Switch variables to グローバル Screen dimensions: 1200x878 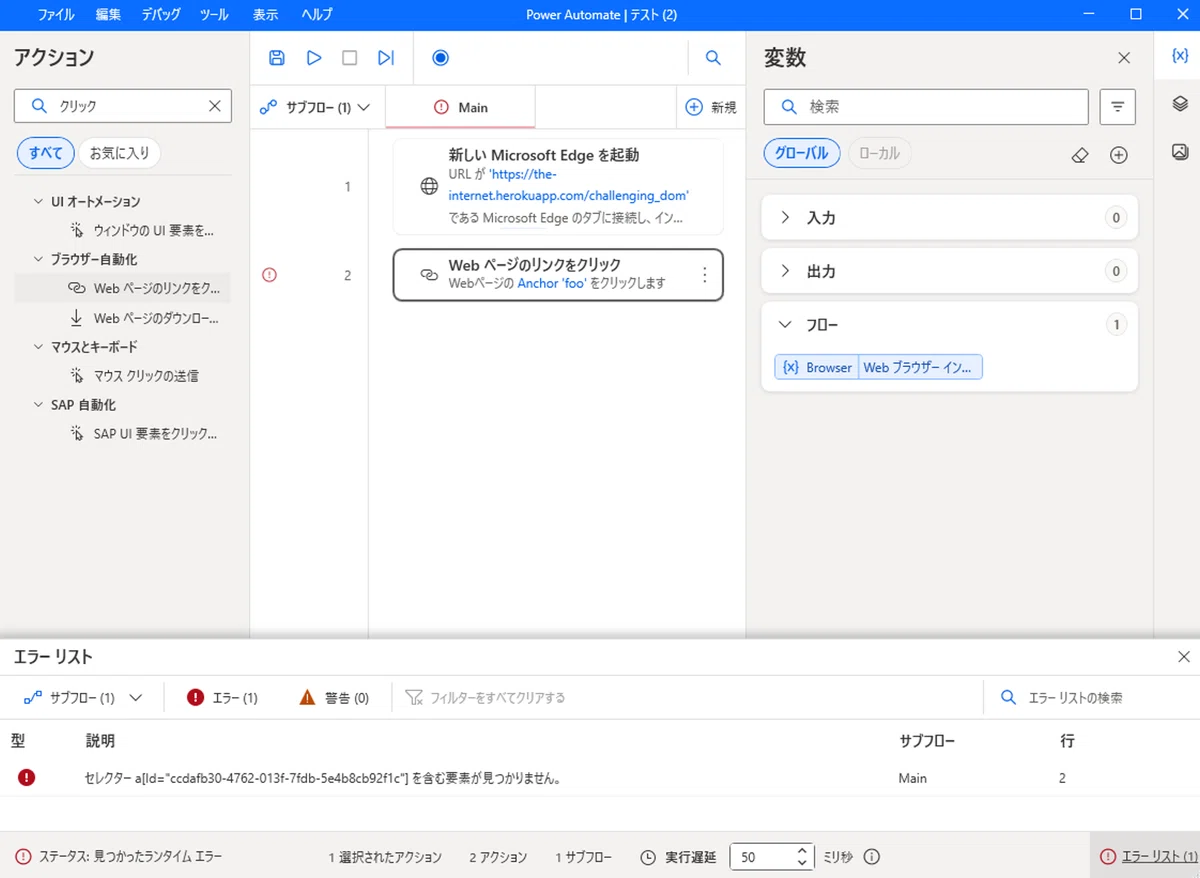[802, 153]
